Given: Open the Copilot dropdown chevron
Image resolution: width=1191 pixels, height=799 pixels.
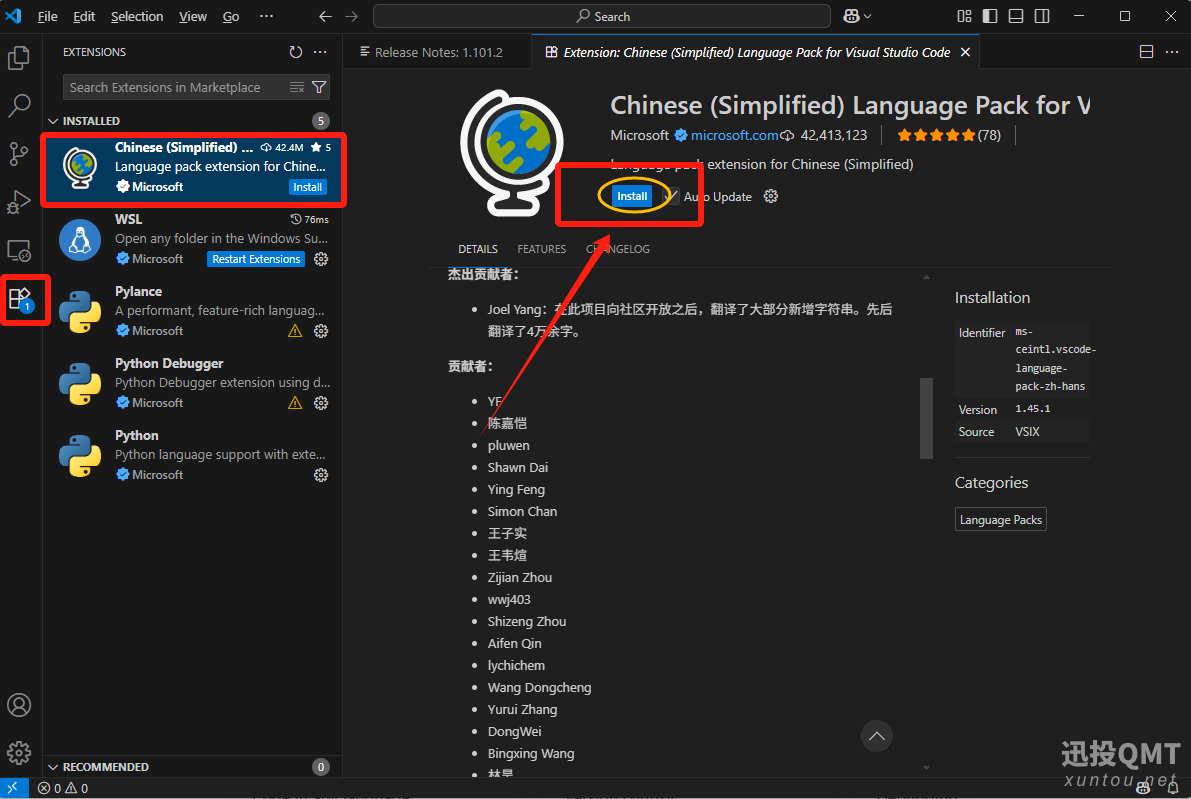Looking at the screenshot, I should coord(867,16).
